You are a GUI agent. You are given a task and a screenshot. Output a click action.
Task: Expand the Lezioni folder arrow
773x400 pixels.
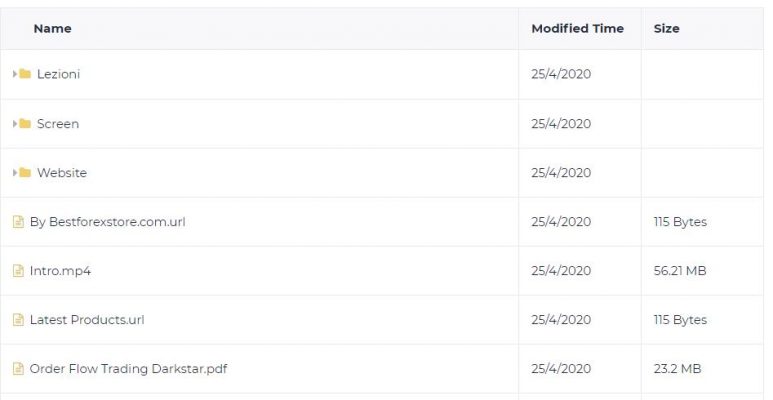[15, 74]
